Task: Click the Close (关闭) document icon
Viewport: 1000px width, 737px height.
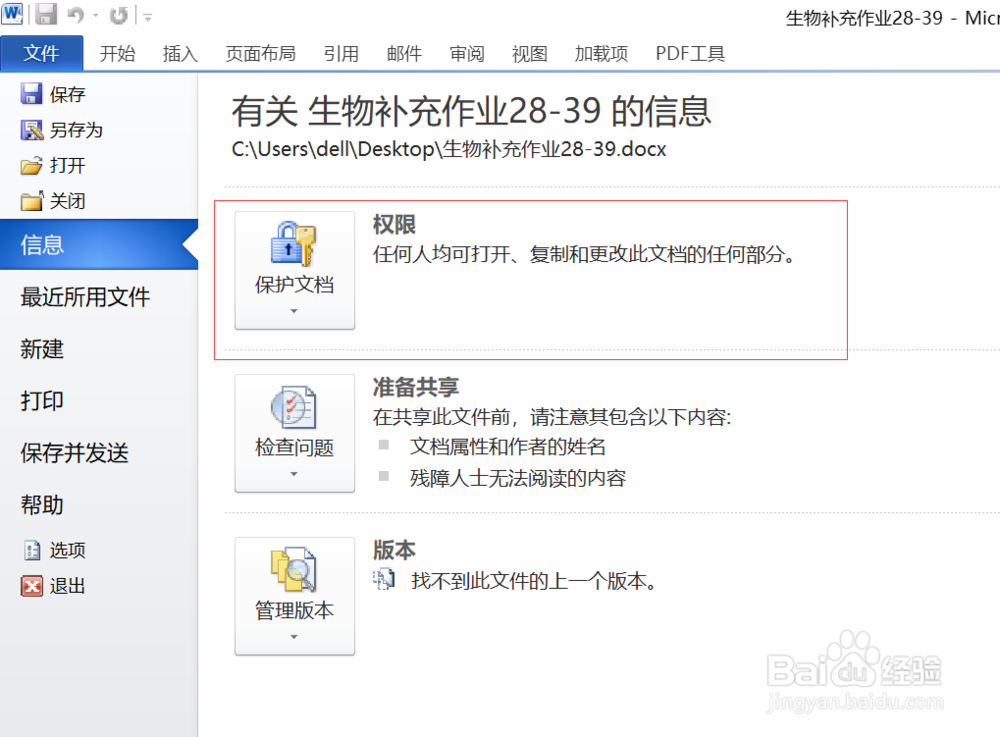Action: pyautogui.click(x=33, y=201)
